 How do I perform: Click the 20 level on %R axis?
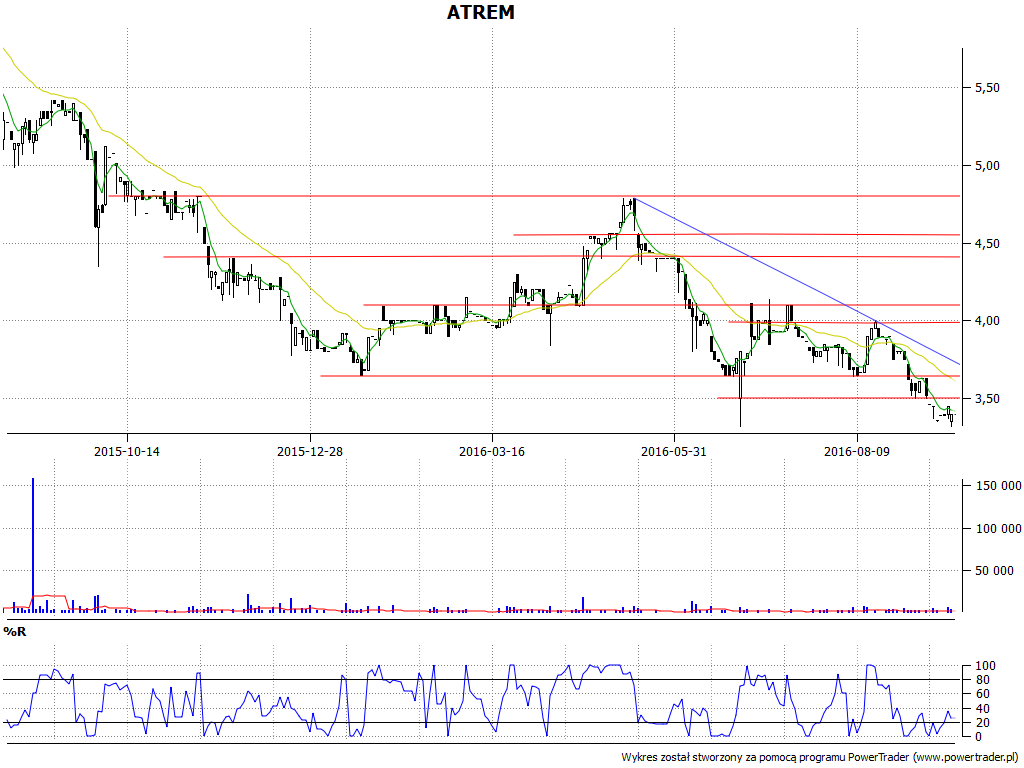point(982,723)
